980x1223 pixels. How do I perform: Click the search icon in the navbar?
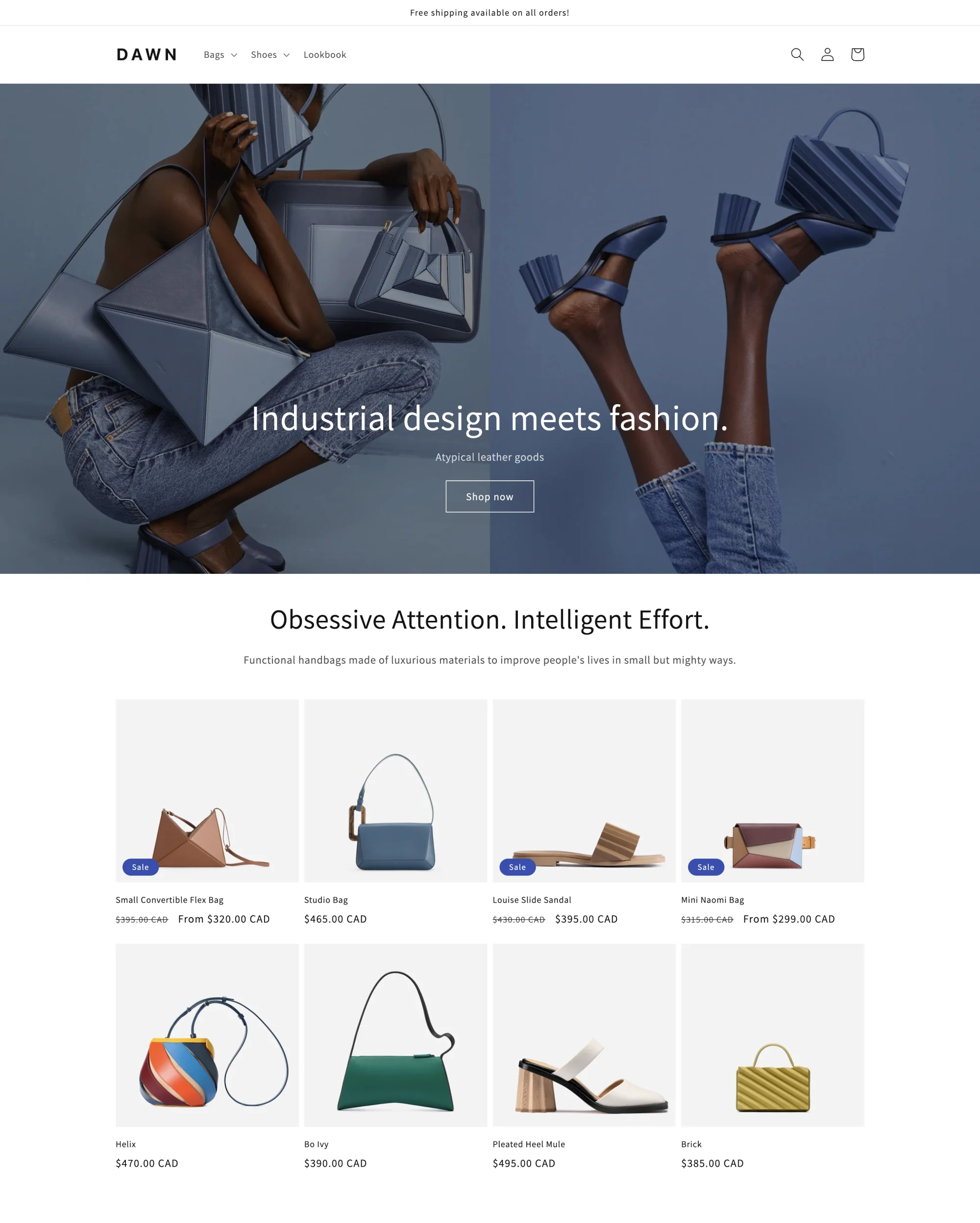click(797, 54)
